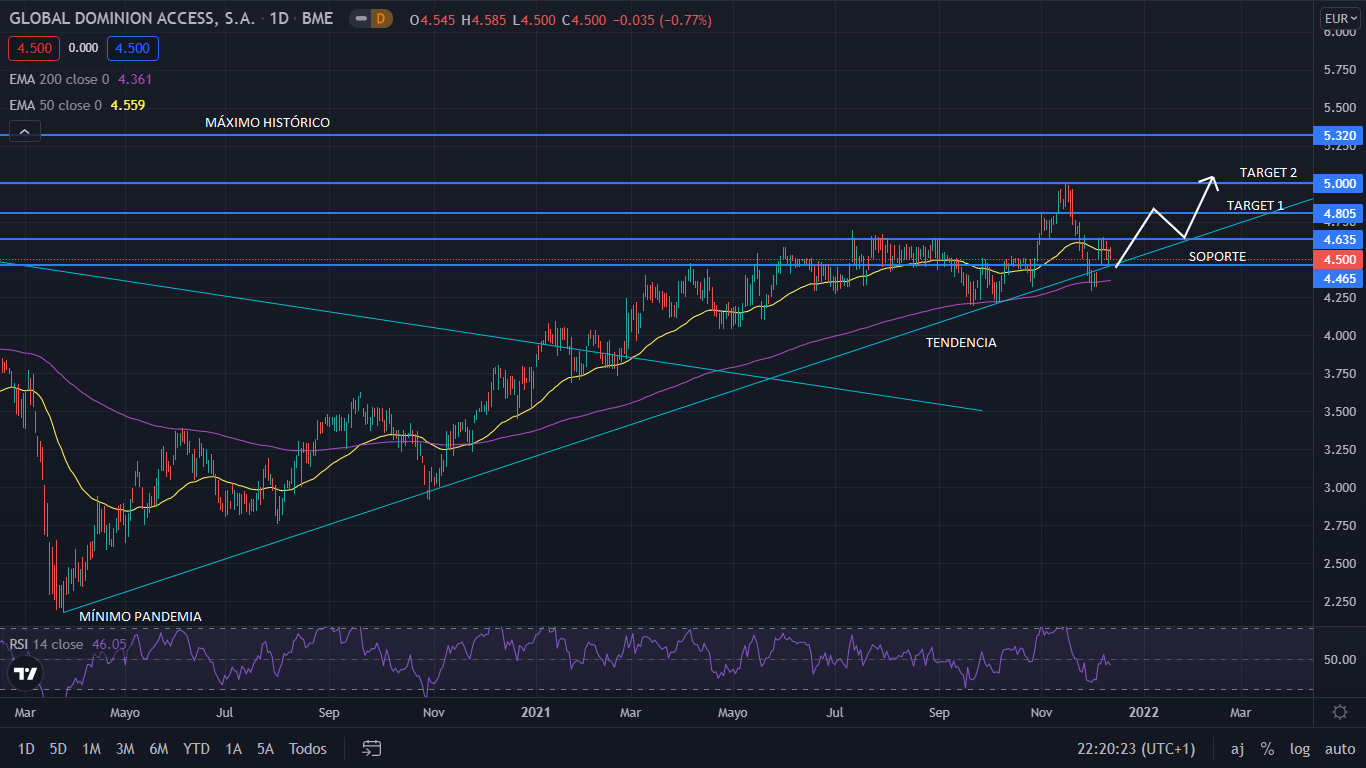
Task: Select the Todos date range
Action: [x=307, y=748]
